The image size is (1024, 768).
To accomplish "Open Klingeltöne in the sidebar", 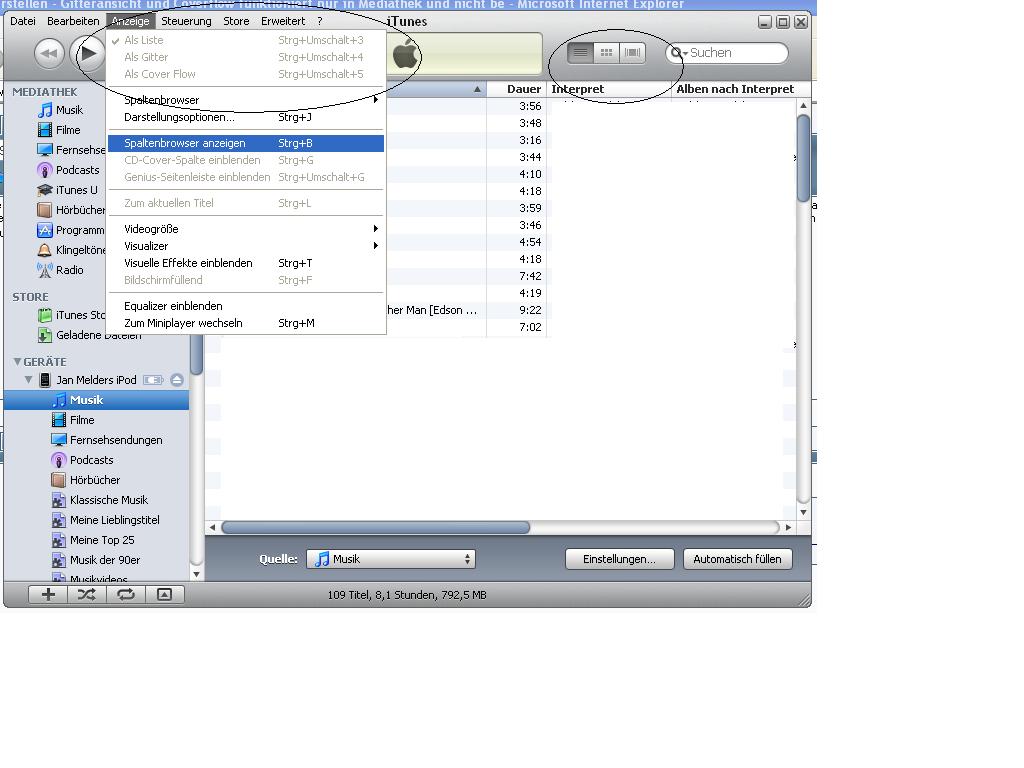I will (x=71, y=250).
